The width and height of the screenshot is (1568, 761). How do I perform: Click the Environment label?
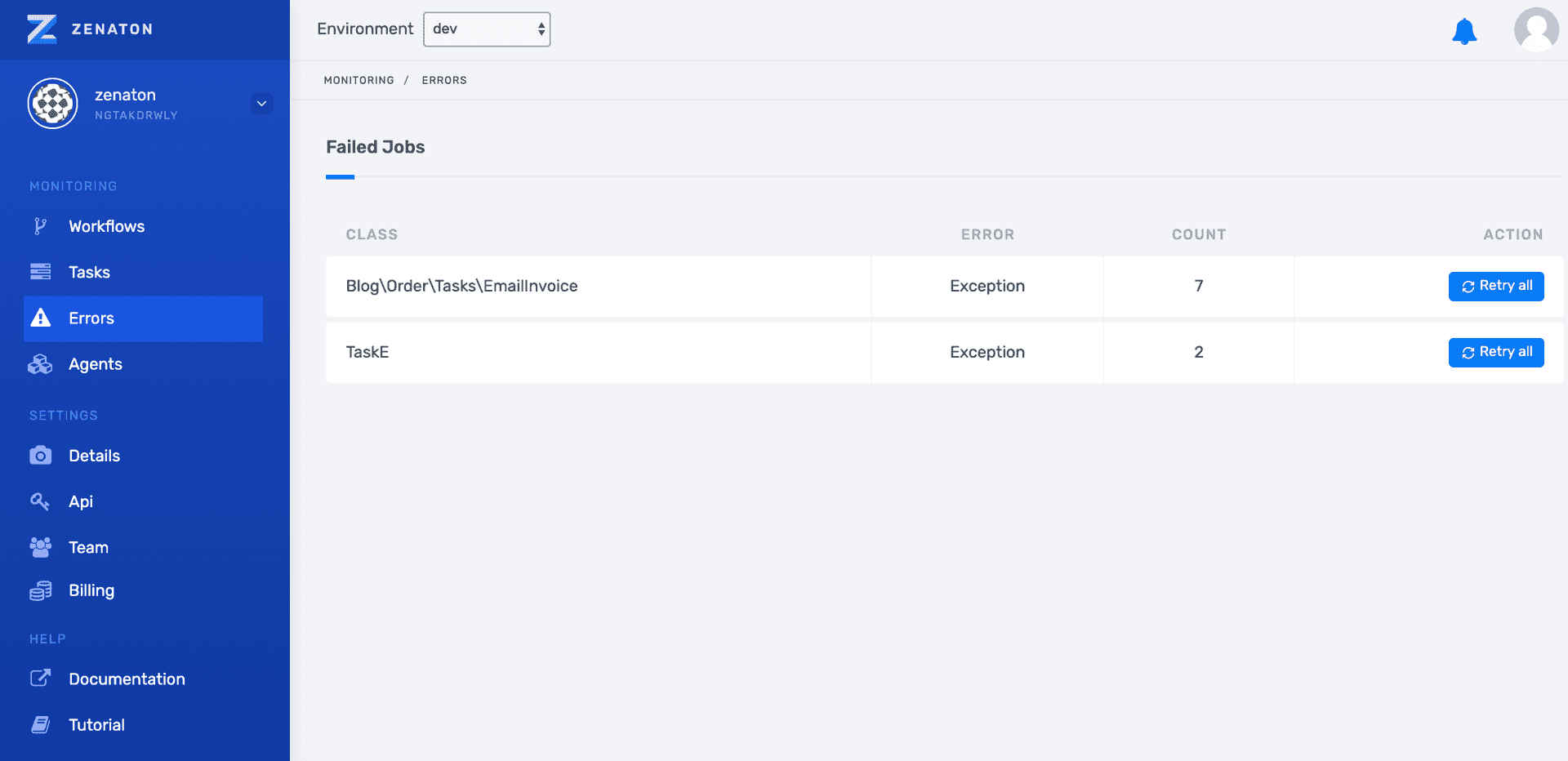point(365,29)
